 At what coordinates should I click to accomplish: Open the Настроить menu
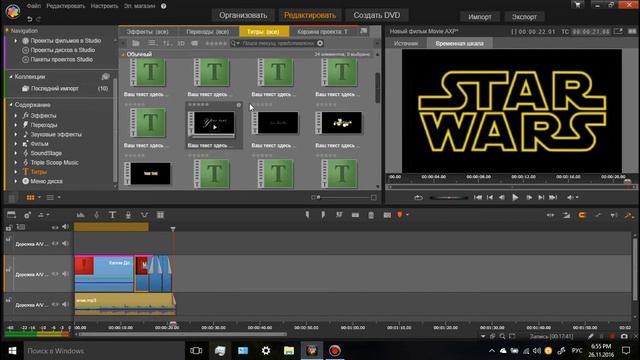click(104, 6)
